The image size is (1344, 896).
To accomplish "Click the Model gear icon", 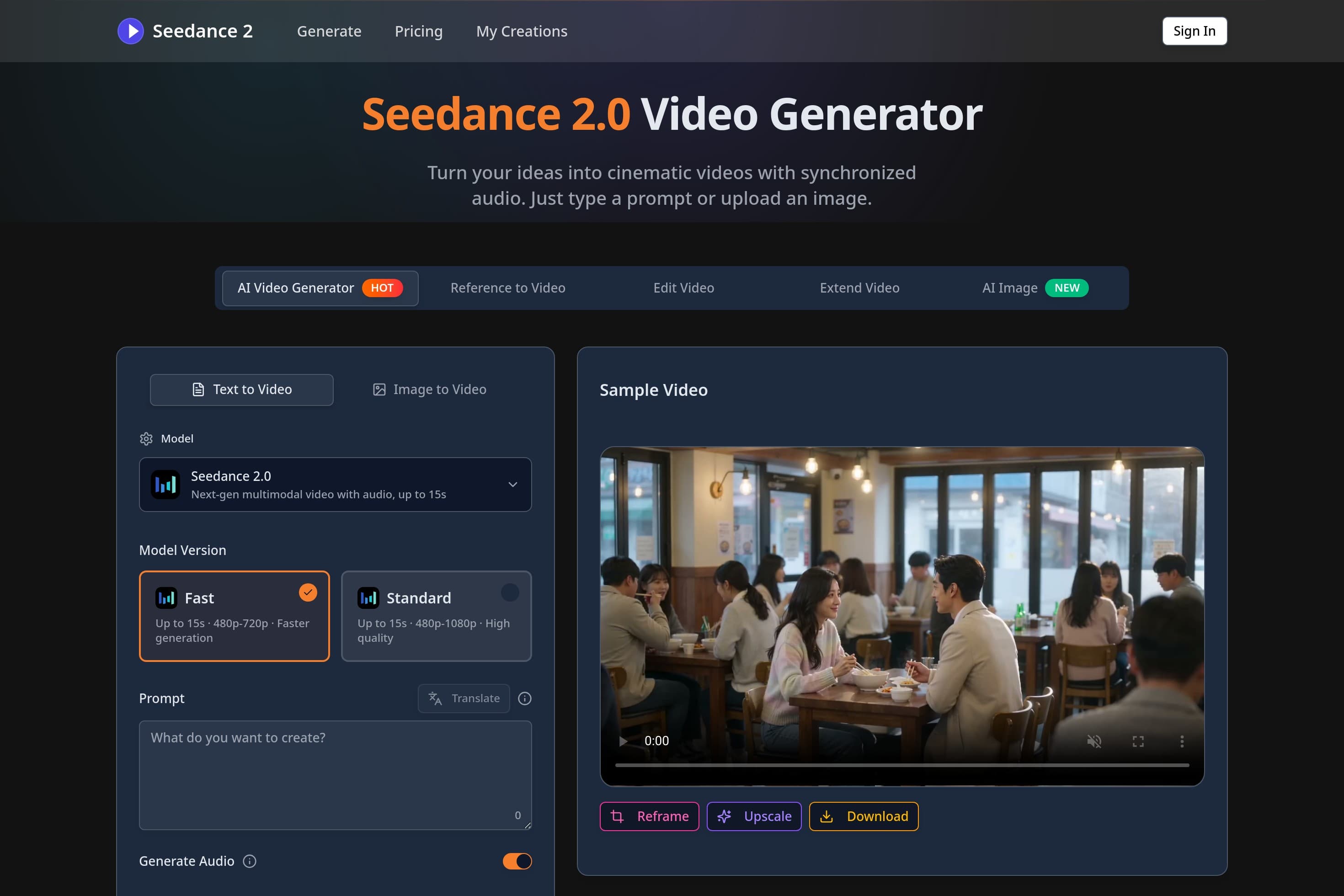I will point(146,438).
